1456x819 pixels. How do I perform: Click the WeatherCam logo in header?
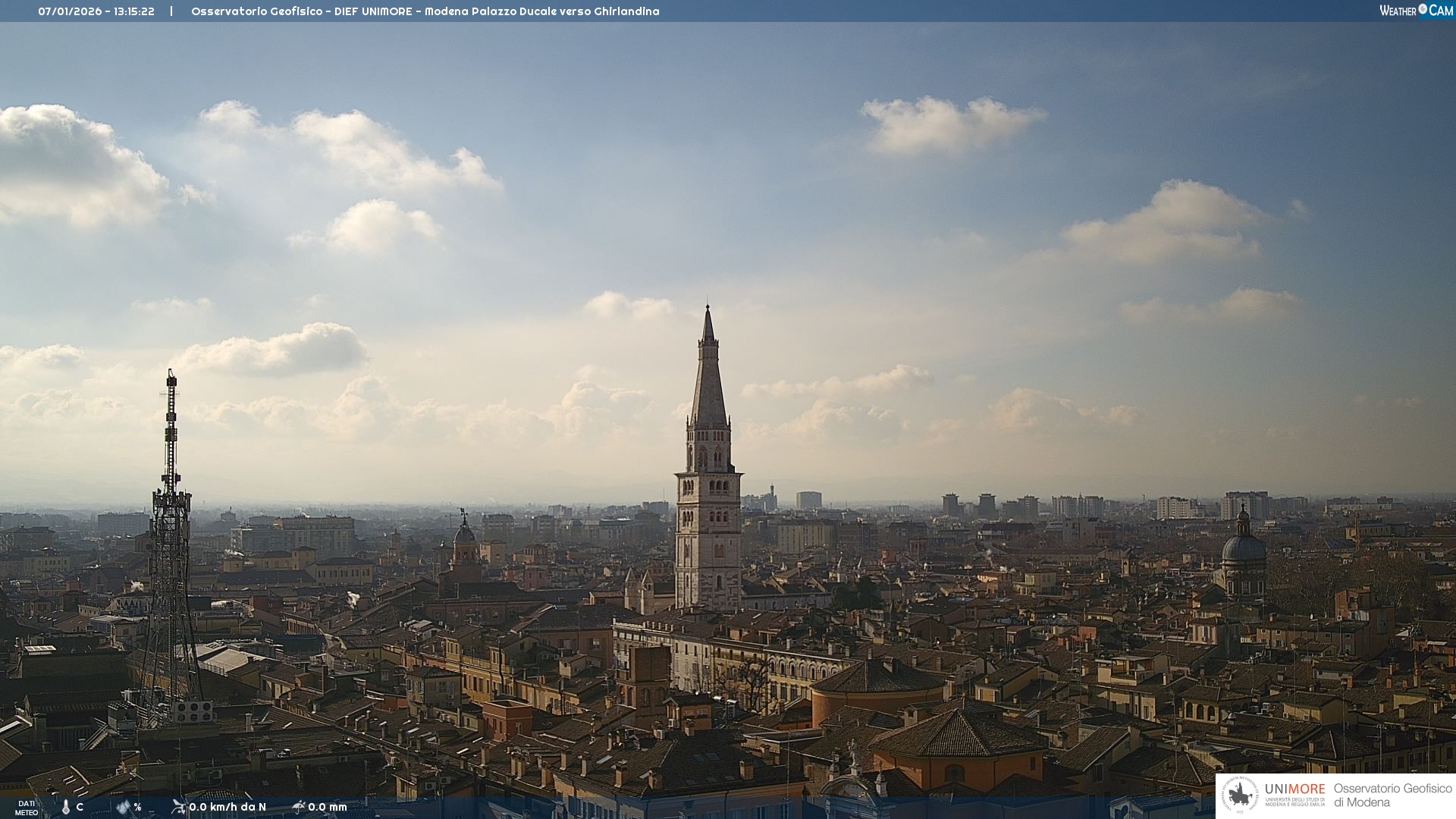tap(1415, 11)
